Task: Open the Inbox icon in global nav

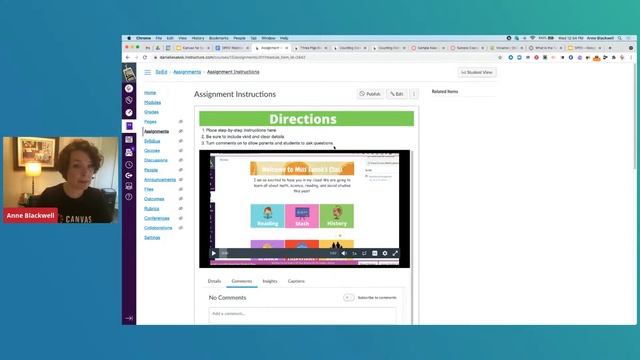Action: [129, 152]
